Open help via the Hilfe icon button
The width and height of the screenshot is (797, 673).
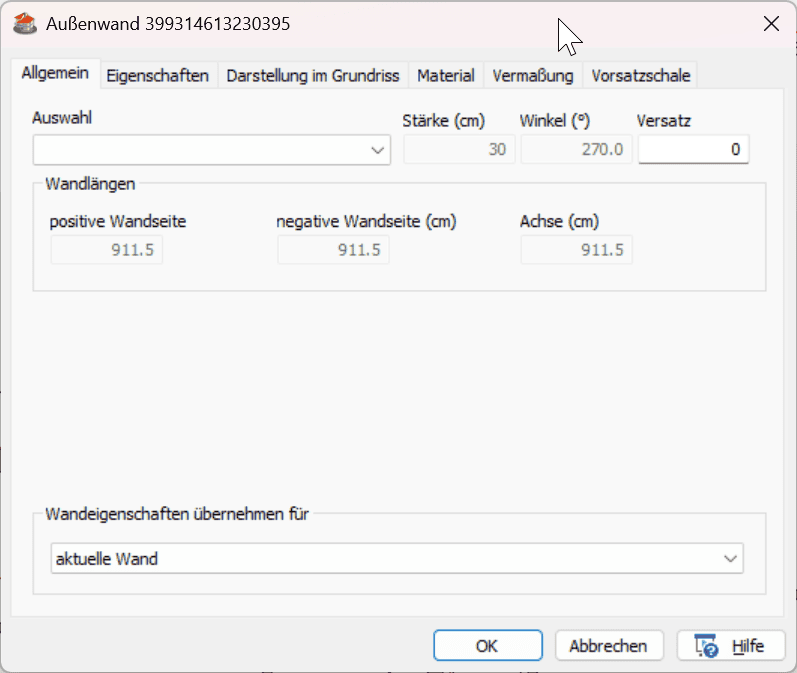click(731, 646)
